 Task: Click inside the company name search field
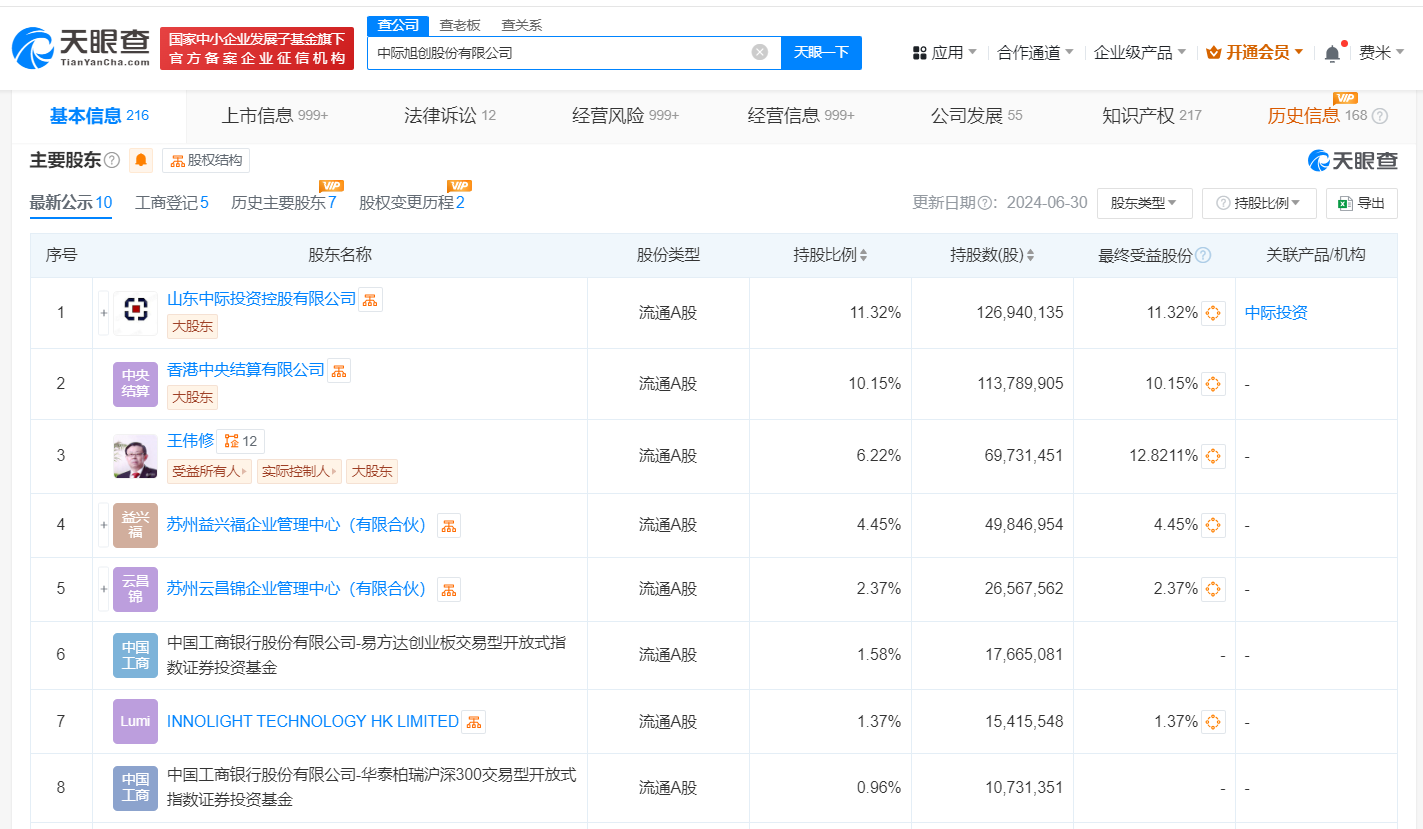(560, 52)
